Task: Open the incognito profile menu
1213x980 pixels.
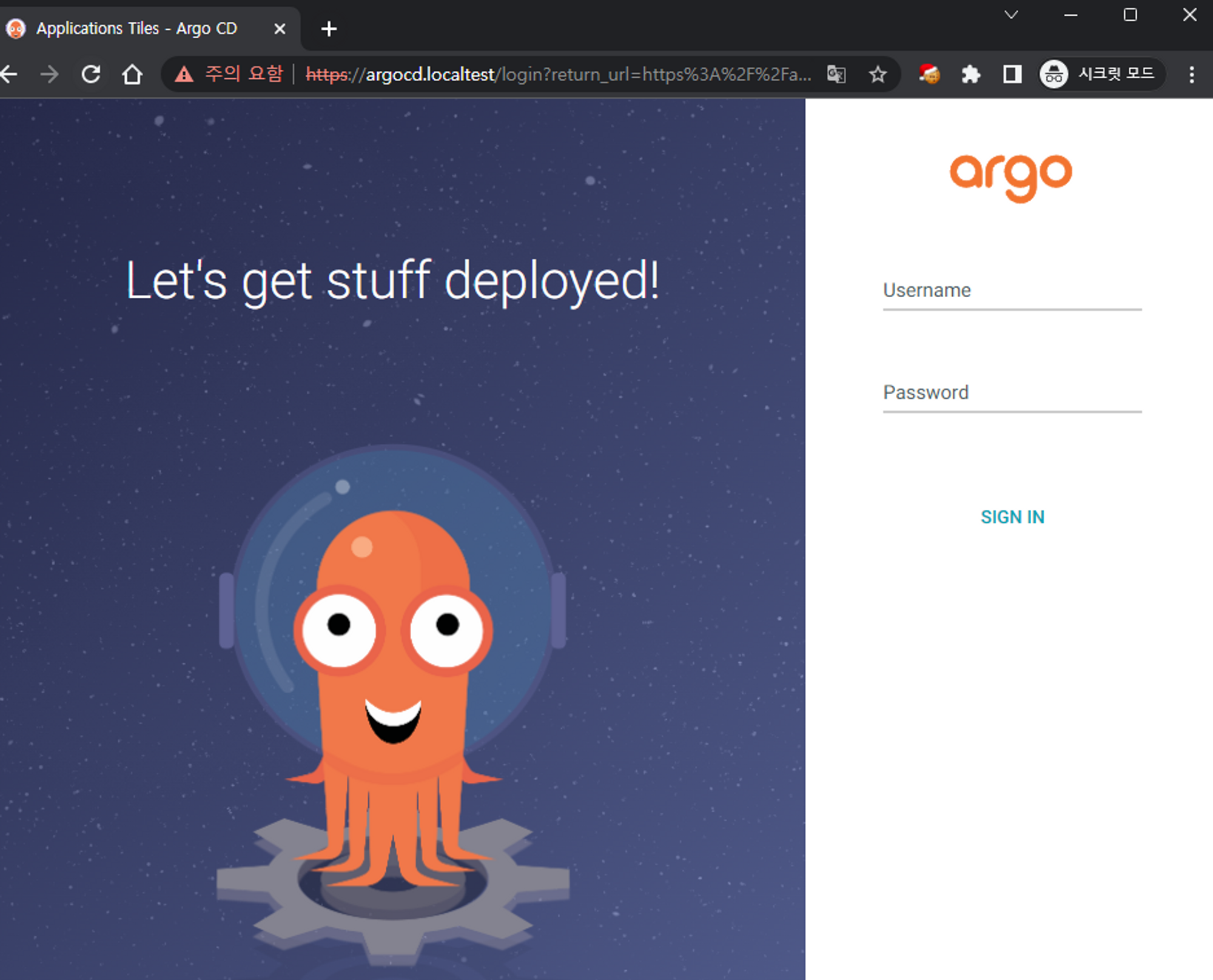Action: tap(1101, 75)
